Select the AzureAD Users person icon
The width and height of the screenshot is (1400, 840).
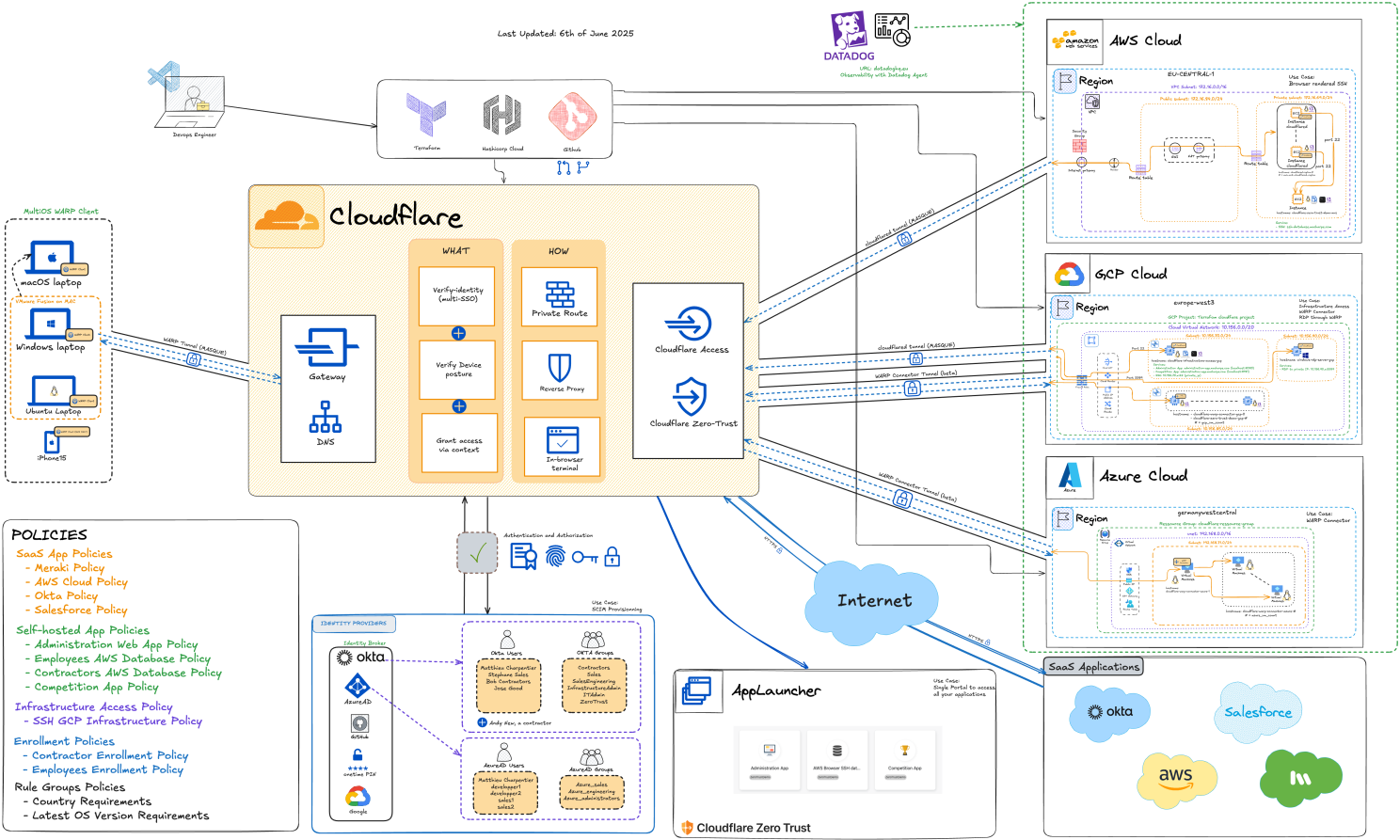click(x=503, y=753)
